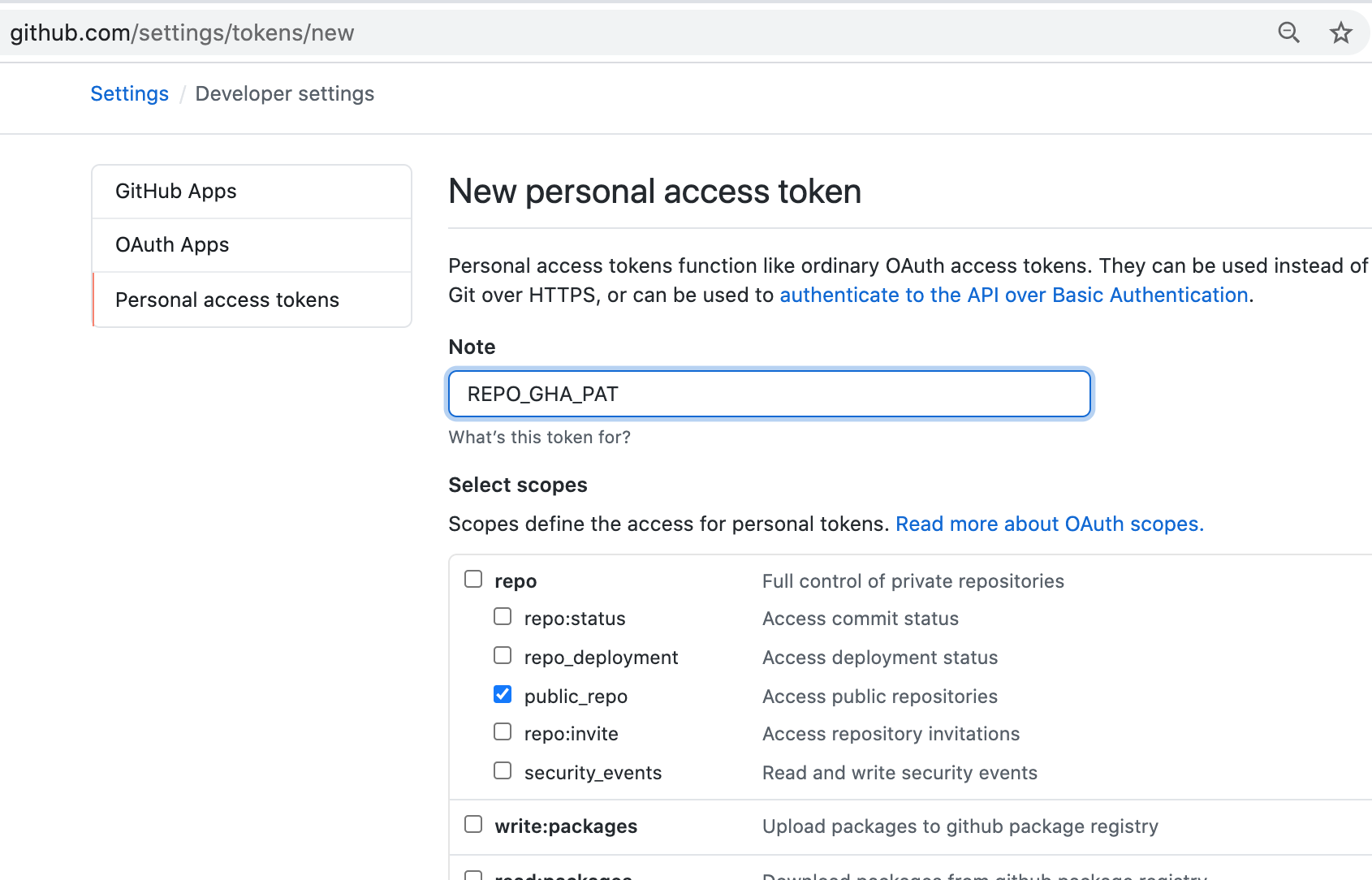This screenshot has height=880, width=1372.
Task: Click the repo scope label
Action: 516,581
